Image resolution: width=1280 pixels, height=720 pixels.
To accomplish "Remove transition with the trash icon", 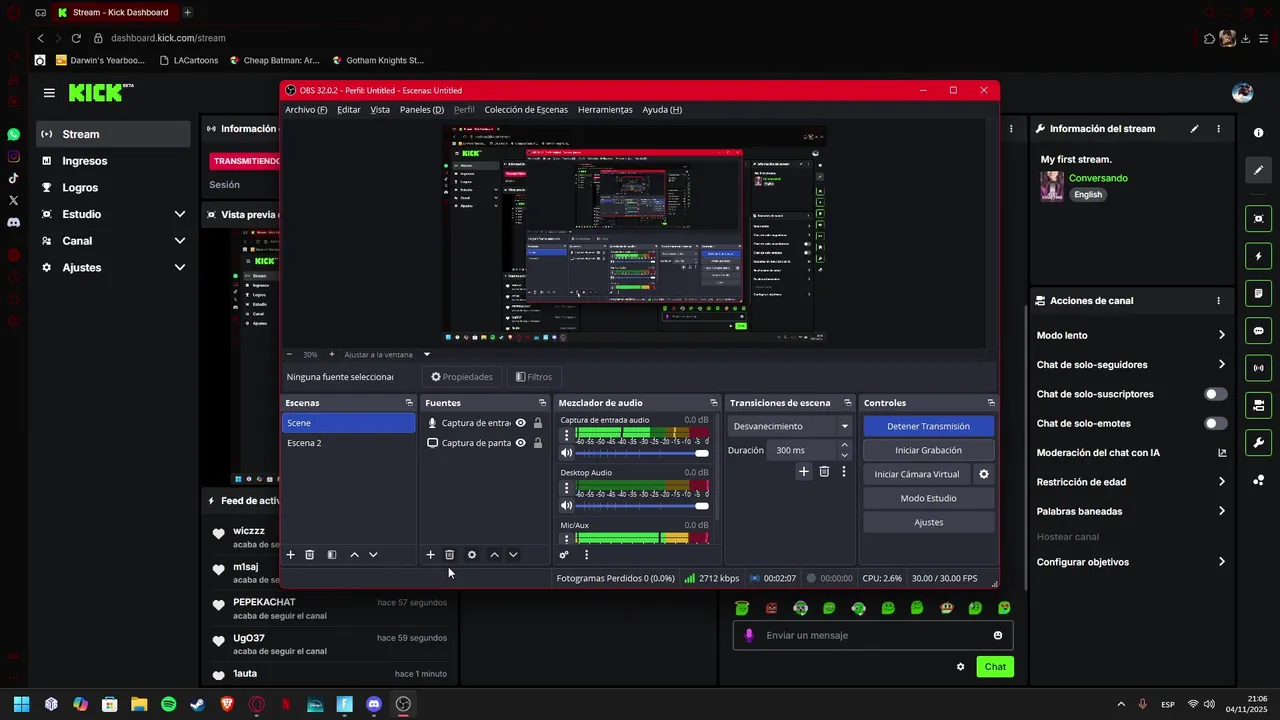I will point(824,471).
